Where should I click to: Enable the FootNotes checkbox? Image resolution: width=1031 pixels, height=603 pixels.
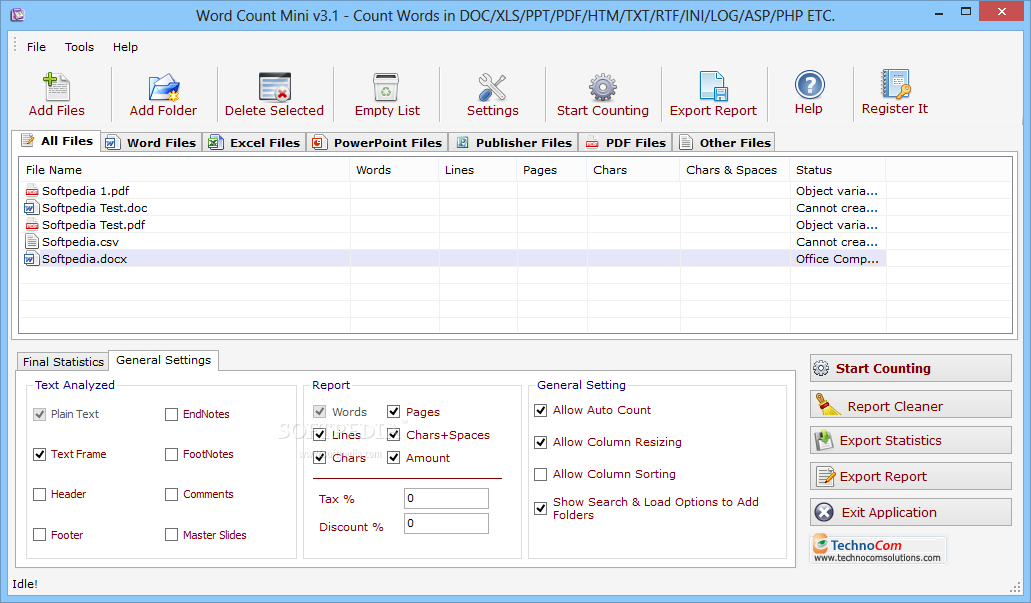pos(172,454)
